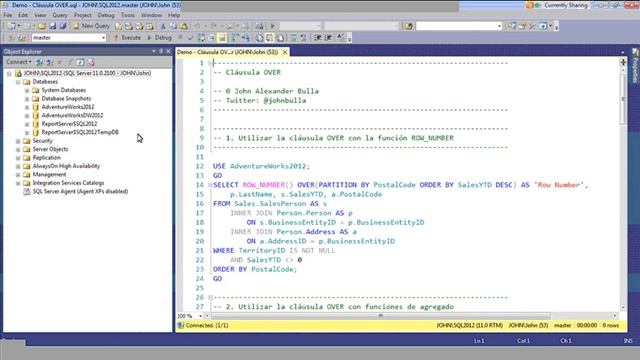Open the Project menu
640x360 pixels.
tap(82, 15)
